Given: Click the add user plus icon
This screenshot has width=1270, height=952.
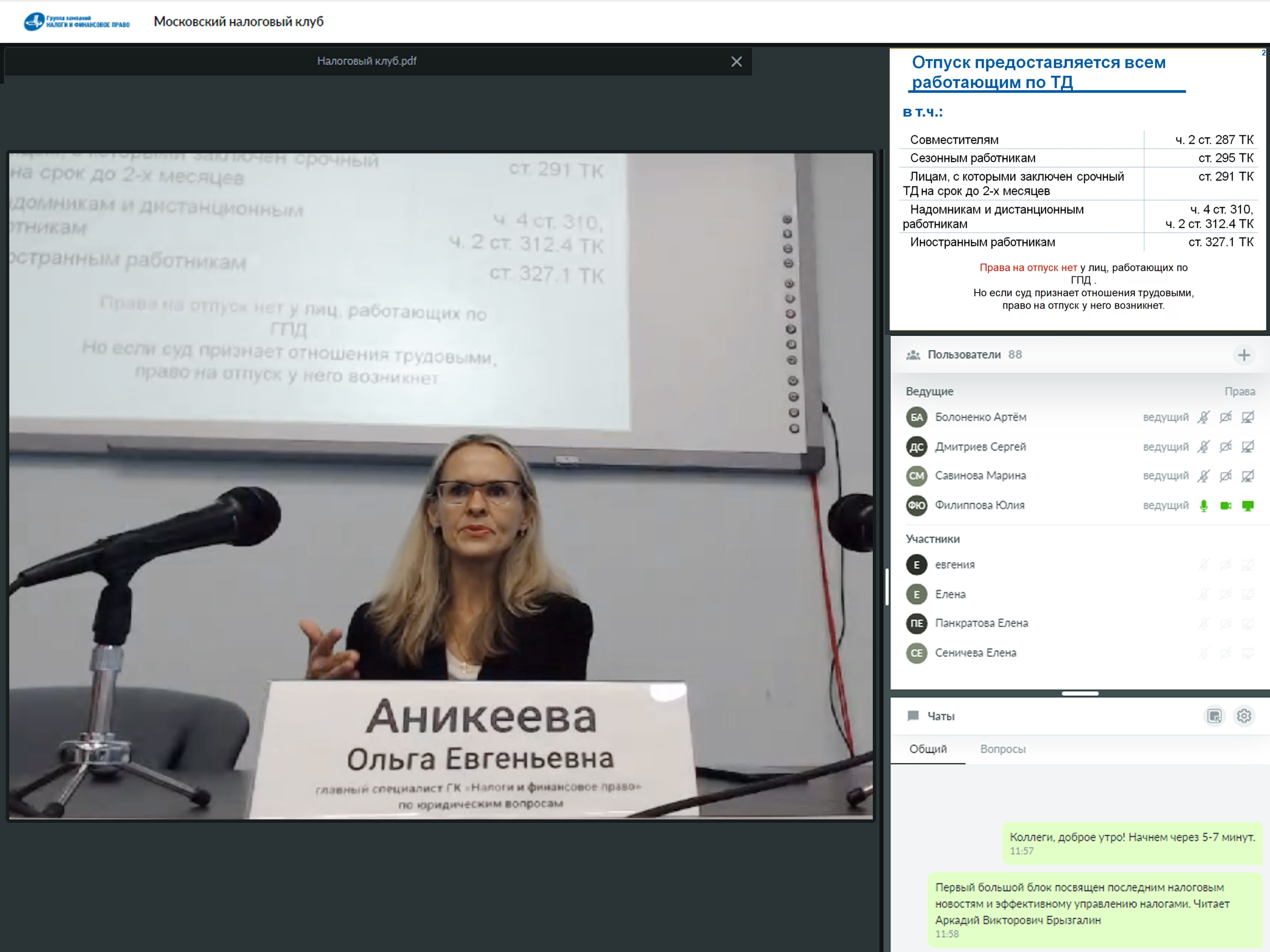Looking at the screenshot, I should tap(1243, 355).
